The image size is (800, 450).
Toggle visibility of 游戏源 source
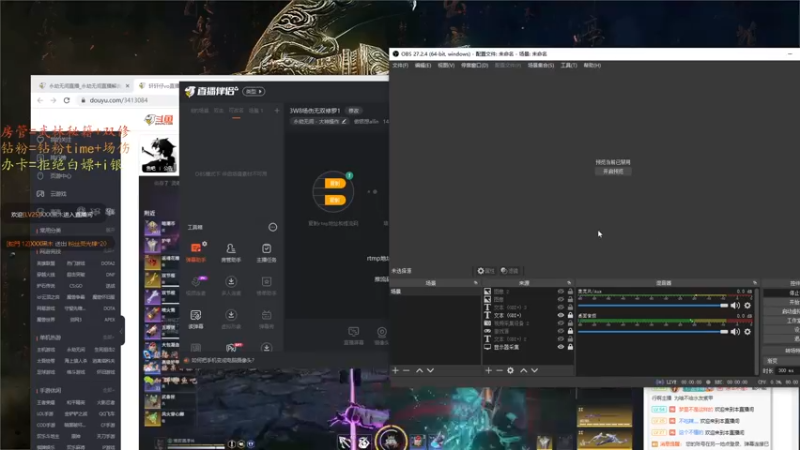pos(561,331)
